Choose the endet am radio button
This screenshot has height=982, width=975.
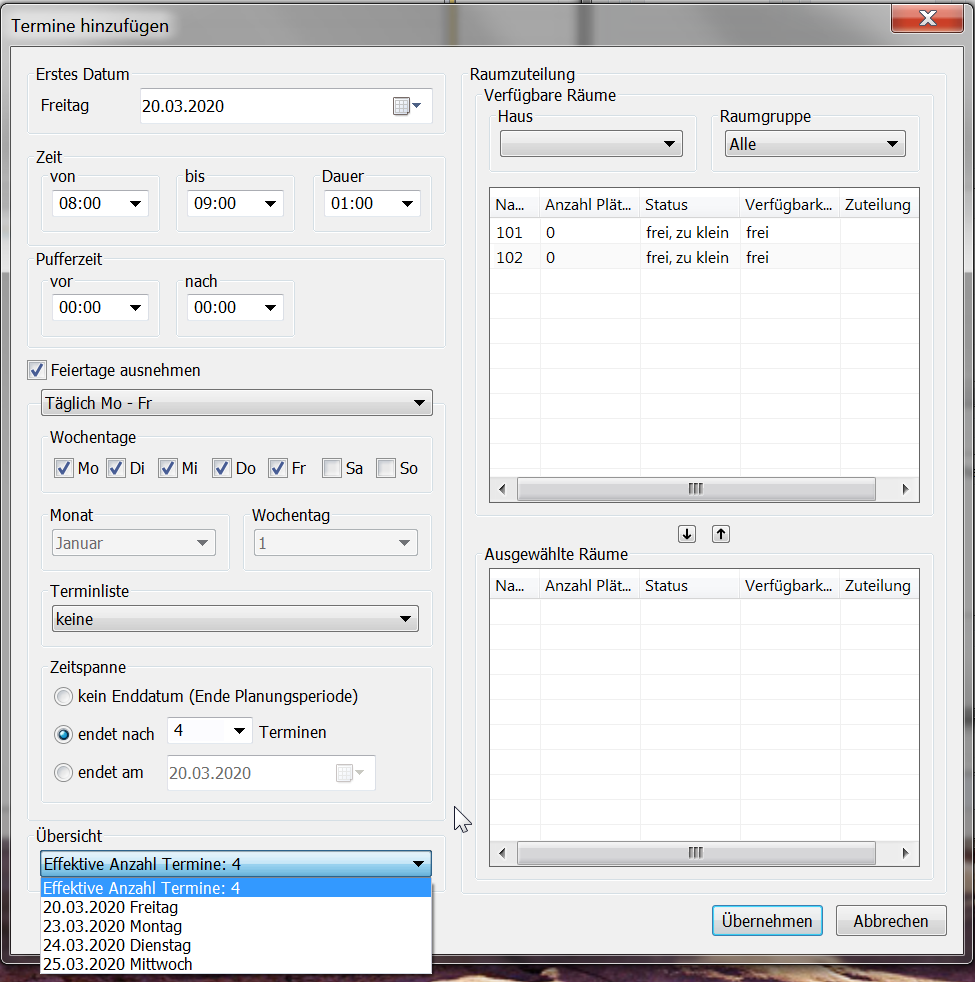point(64,772)
